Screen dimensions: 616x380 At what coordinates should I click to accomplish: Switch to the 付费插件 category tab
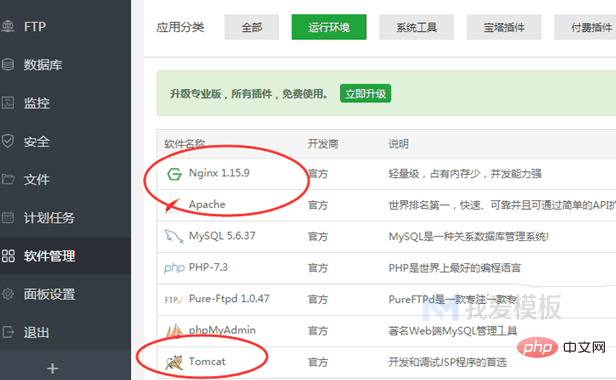(x=585, y=27)
